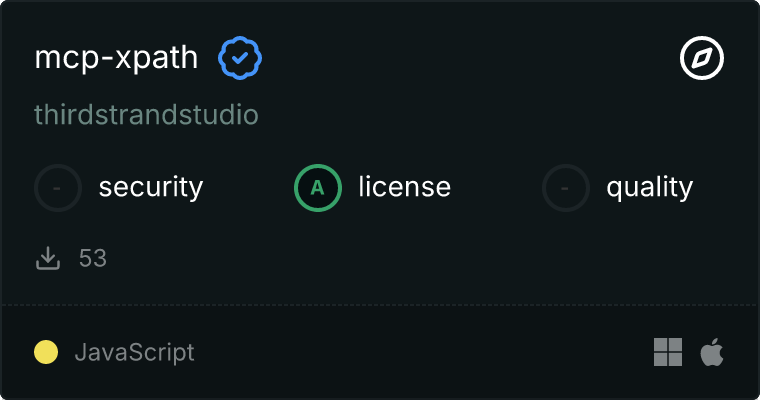
Task: Click the quality label text
Action: click(649, 187)
